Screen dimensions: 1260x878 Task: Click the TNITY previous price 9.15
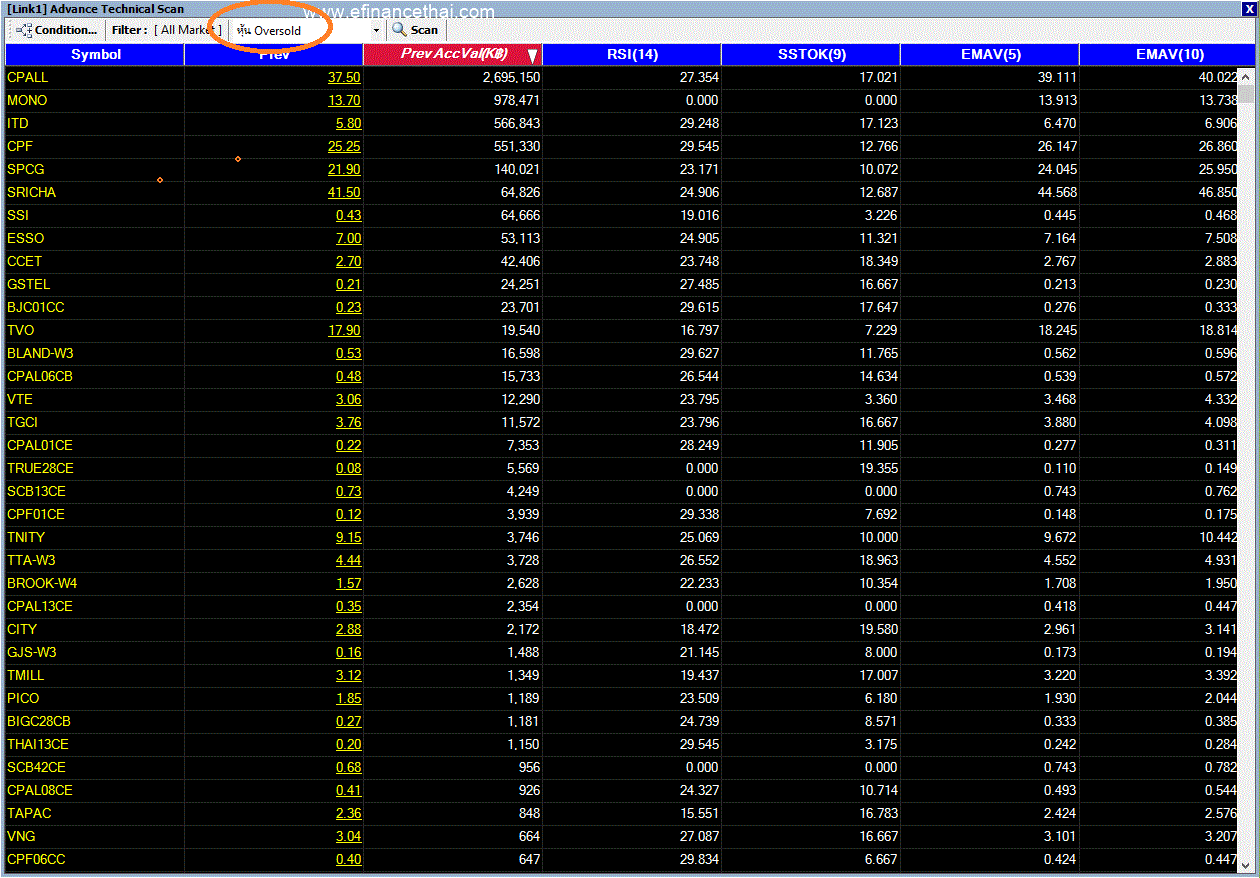pyautogui.click(x=348, y=537)
